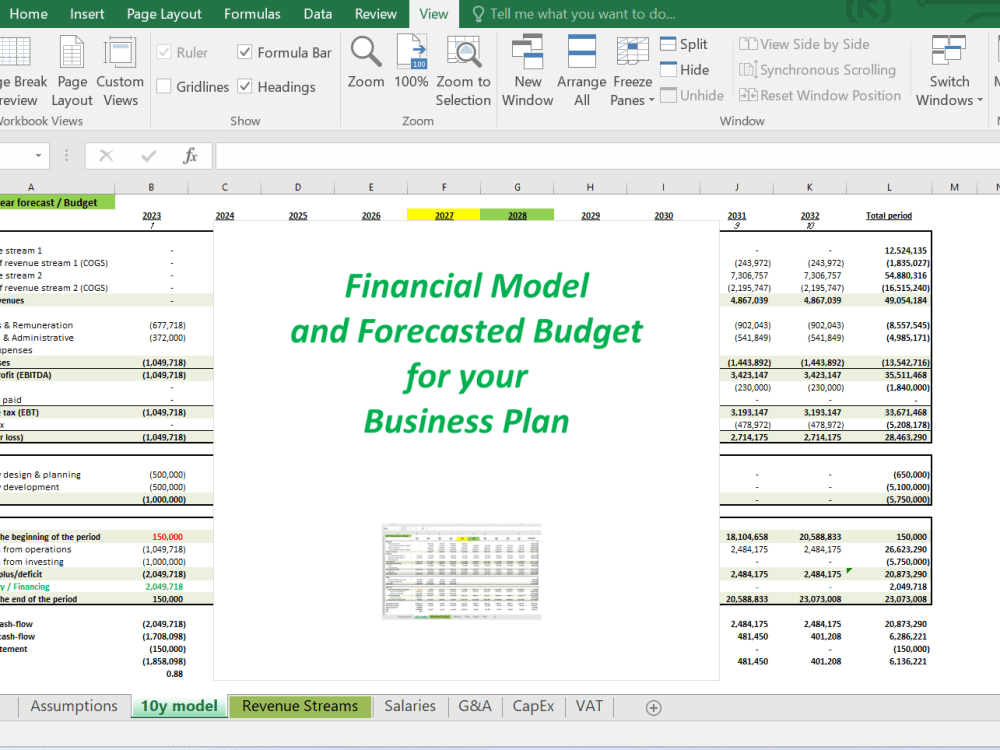Click the Split window icon
The image size is (1000, 750).
point(683,44)
